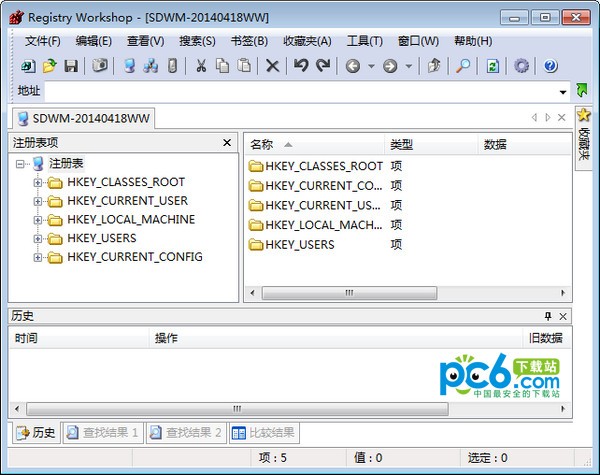Expand HKEY_LOCAL_MACHINE in the tree
The image size is (600, 475).
pos(38,220)
